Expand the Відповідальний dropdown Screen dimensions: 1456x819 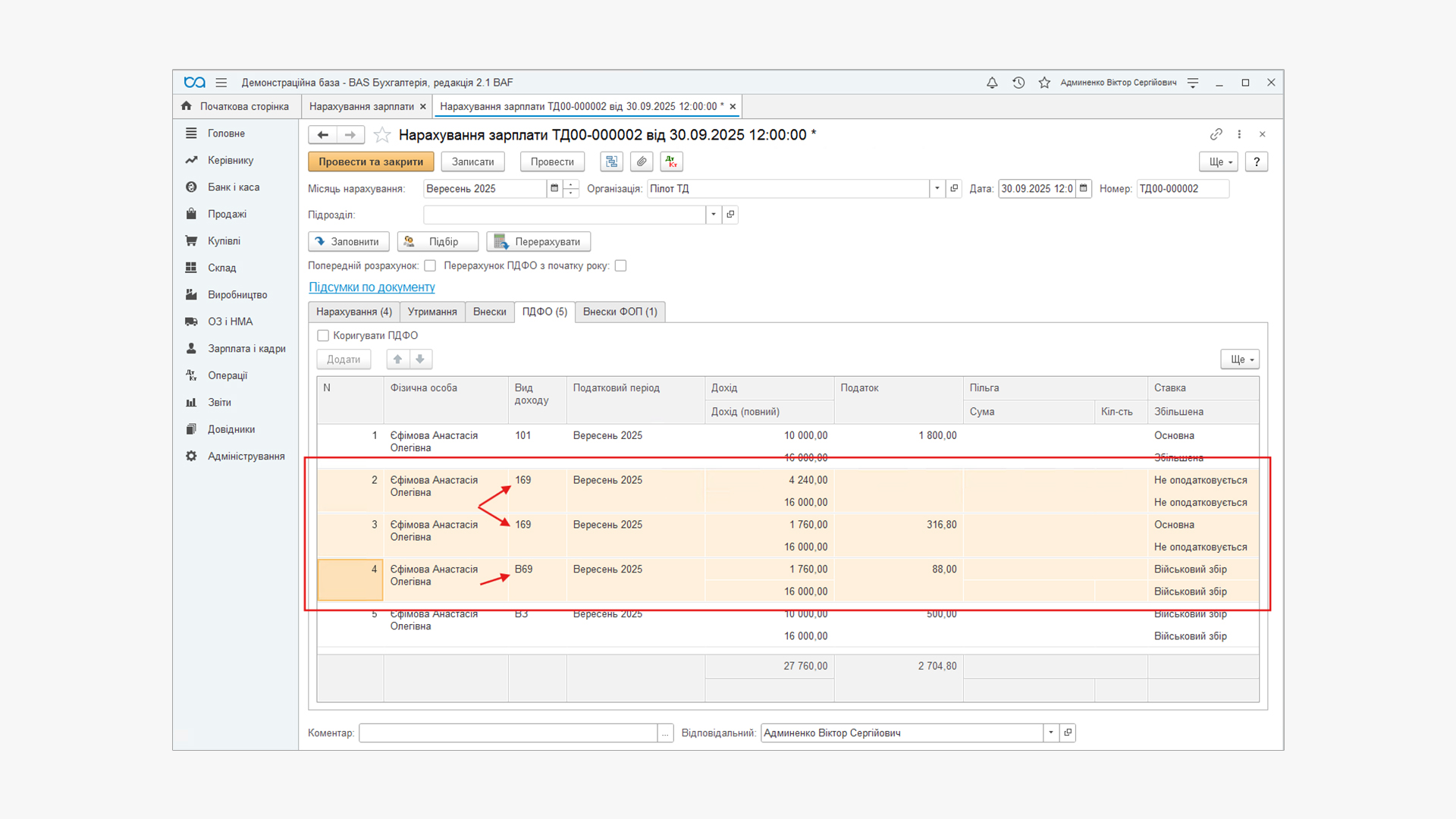click(1051, 733)
